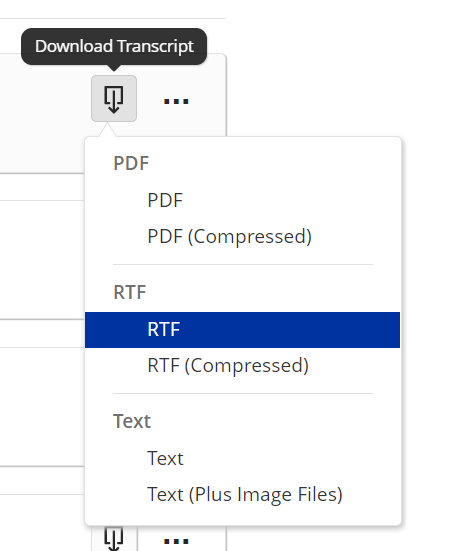Open the three-dot more options menu
This screenshot has height=551, width=462.
176,102
